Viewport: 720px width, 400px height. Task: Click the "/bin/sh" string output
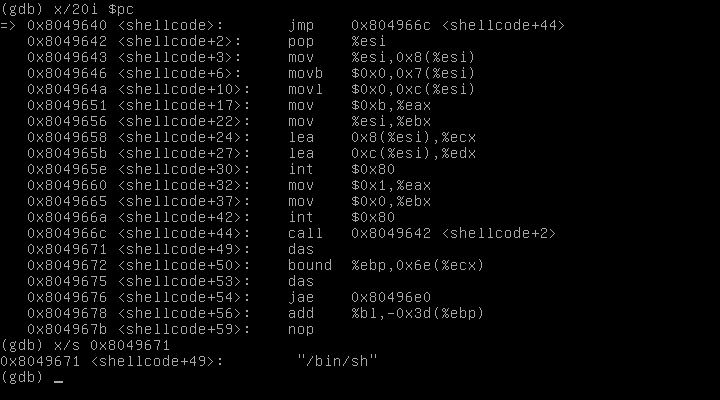click(x=337, y=361)
